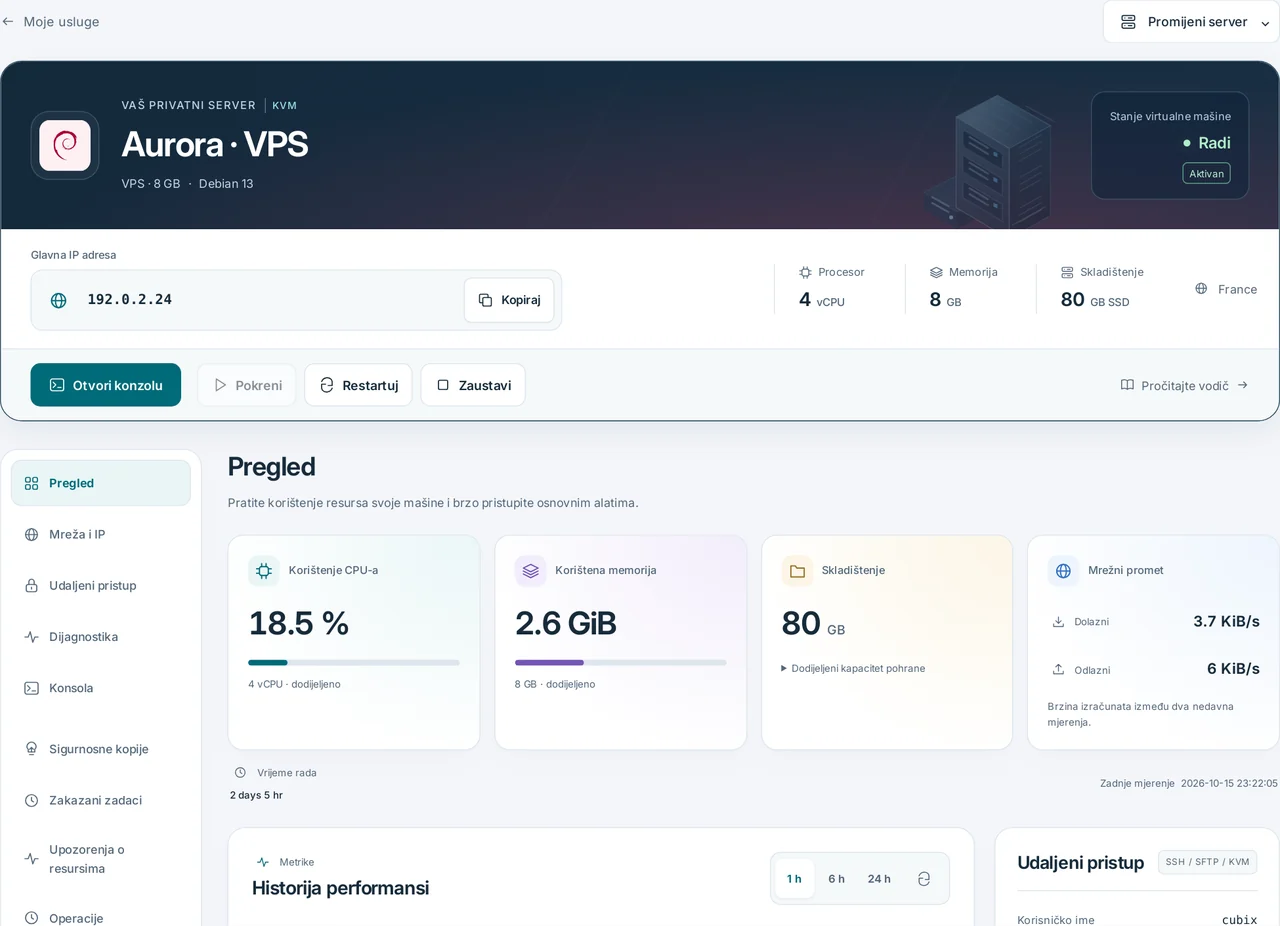The image size is (1280, 926).
Task: Open the Pregled sidebar section
Action: [101, 483]
